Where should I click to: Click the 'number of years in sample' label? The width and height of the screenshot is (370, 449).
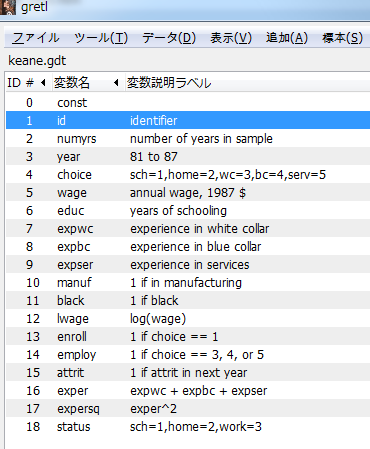[x=201, y=139]
